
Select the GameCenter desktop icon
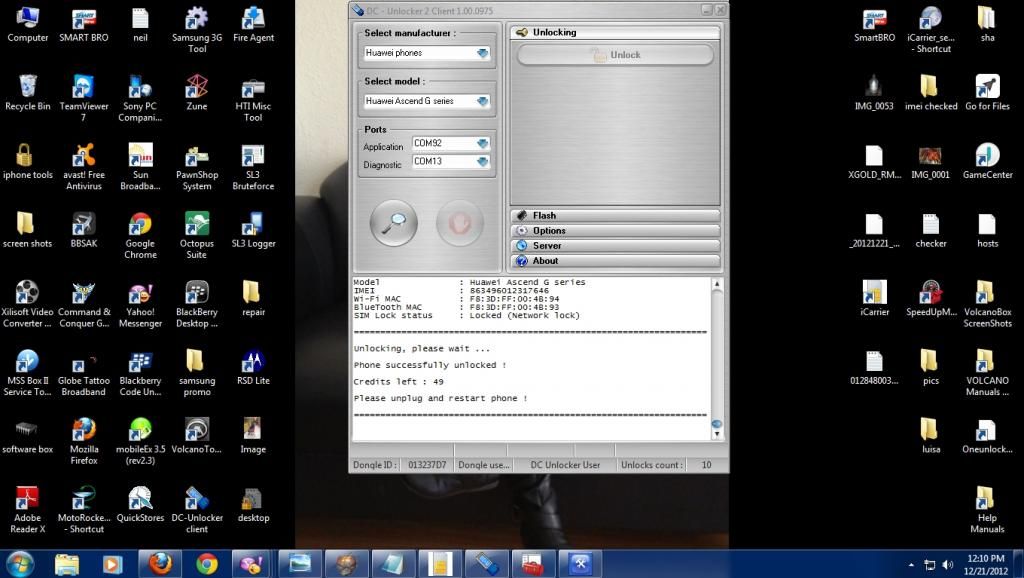(x=987, y=161)
